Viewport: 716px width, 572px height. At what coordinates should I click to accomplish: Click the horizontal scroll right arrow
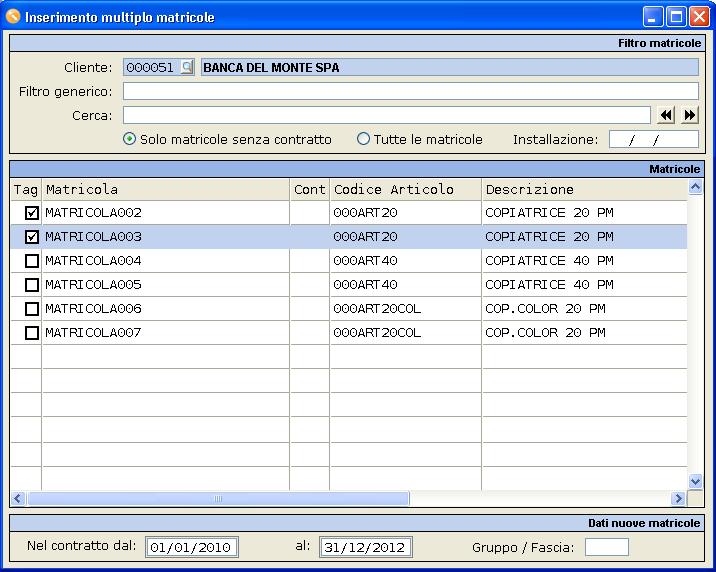678,499
